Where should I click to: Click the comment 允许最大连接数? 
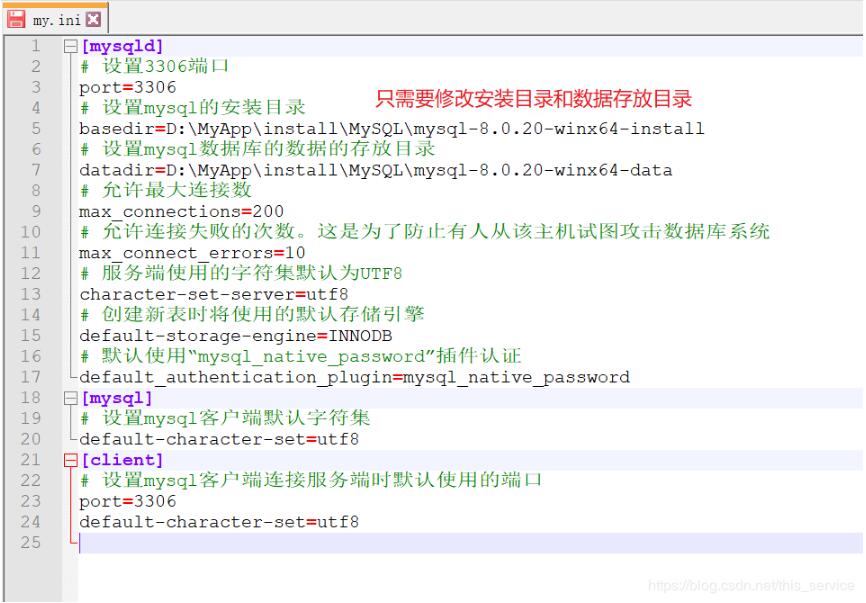click(x=166, y=191)
